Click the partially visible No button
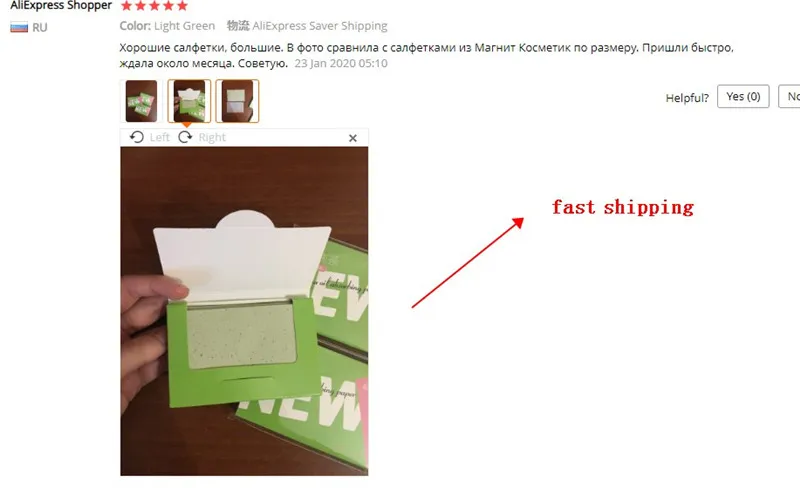800x488 pixels. pyautogui.click(x=789, y=96)
